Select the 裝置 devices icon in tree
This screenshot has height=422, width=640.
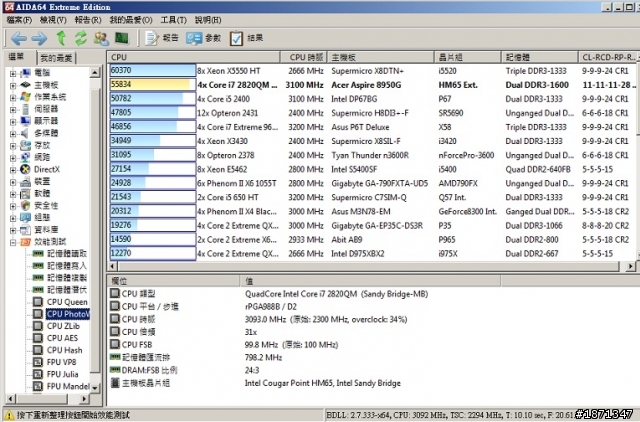tap(25, 181)
